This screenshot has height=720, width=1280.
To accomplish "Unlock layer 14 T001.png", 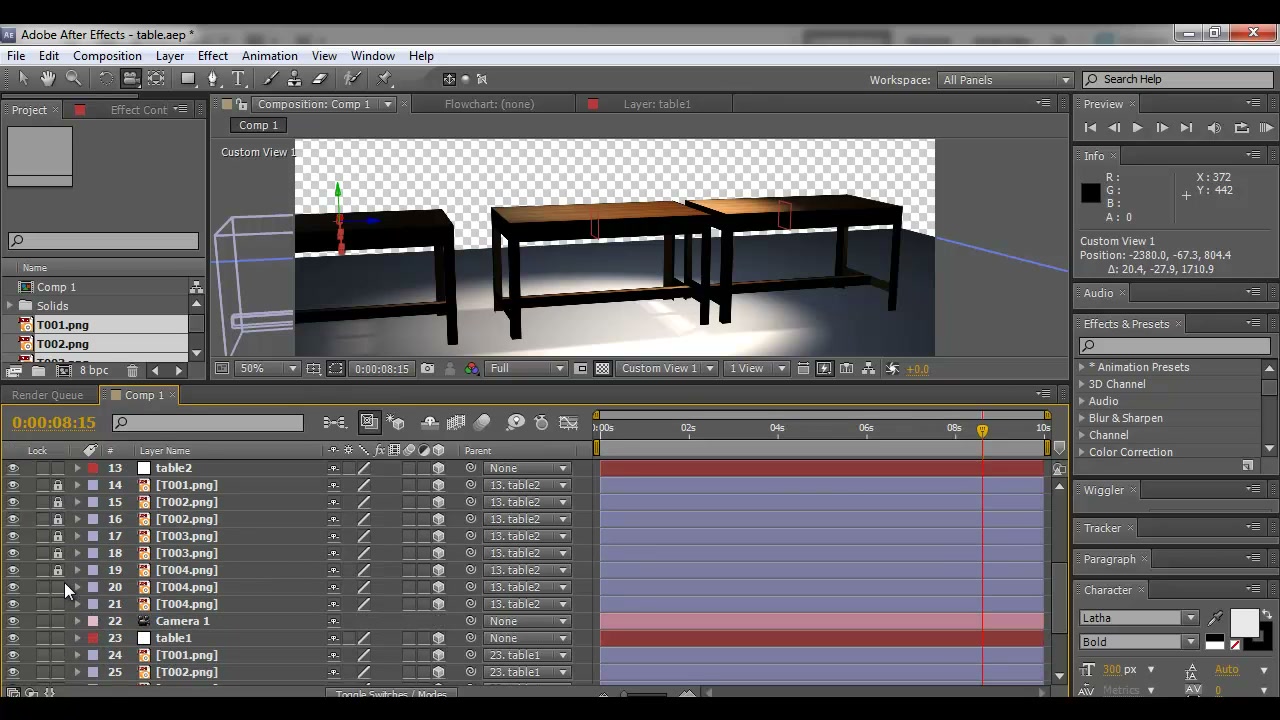I will point(58,485).
